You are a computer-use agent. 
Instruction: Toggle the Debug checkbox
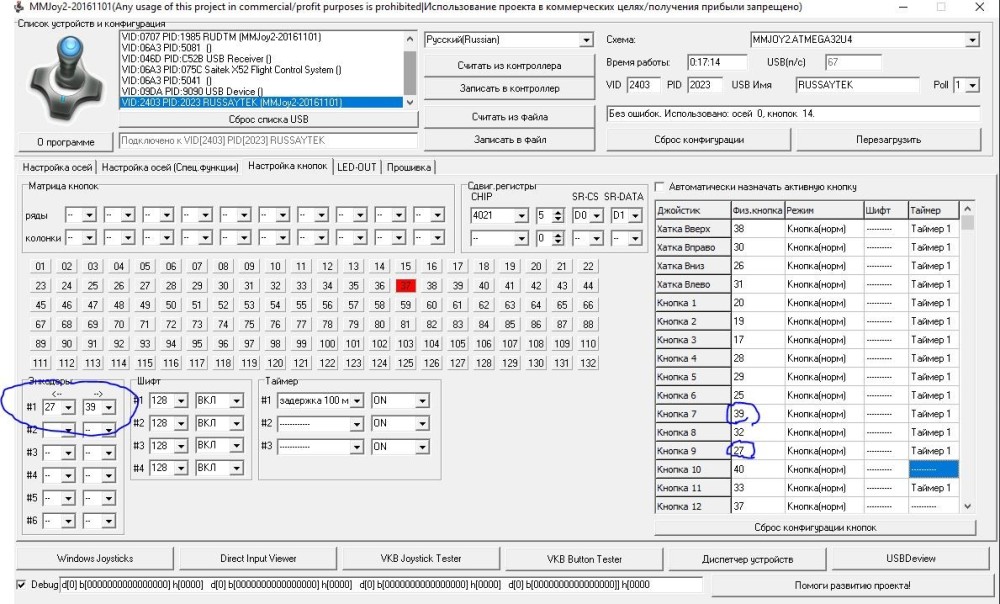coord(22,584)
